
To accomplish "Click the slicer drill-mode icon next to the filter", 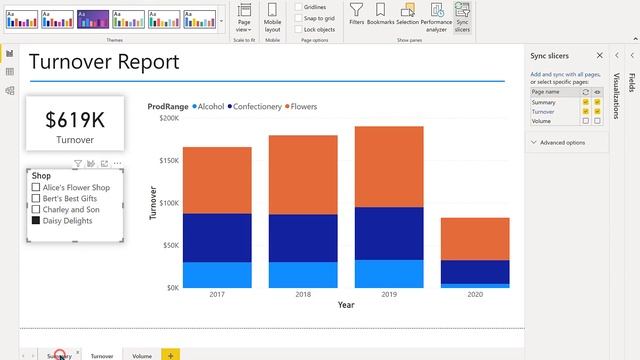I will pos(91,164).
